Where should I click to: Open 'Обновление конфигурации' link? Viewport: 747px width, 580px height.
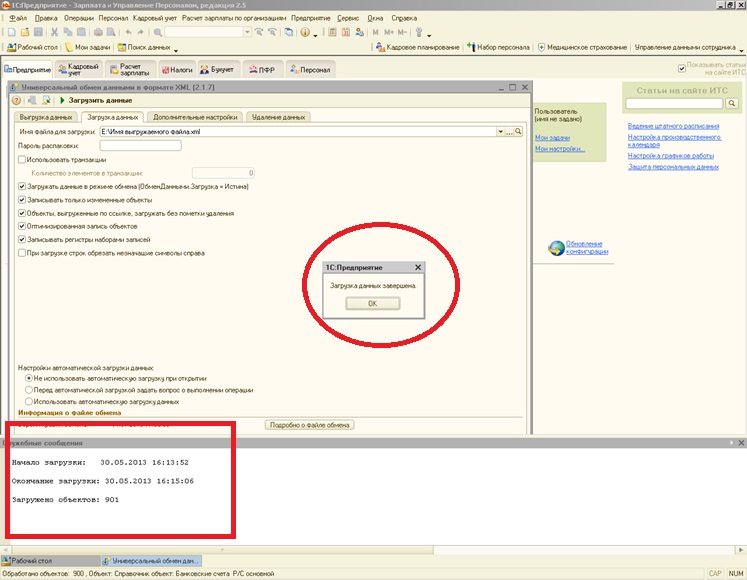pos(586,247)
